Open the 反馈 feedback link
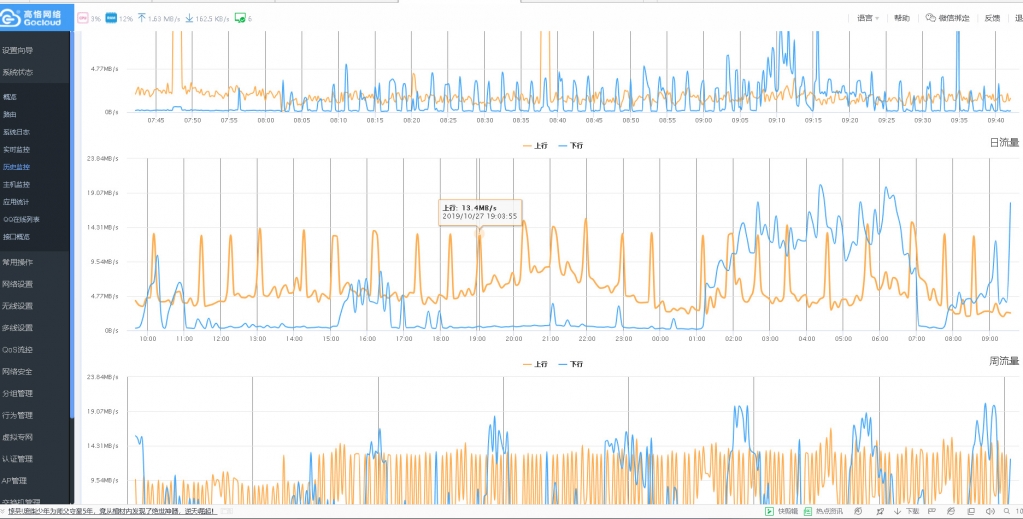Image resolution: width=1023 pixels, height=519 pixels. coord(992,18)
